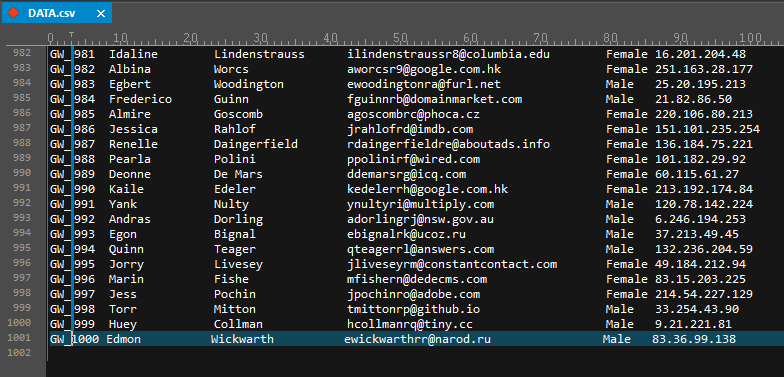Click first name Frederico

point(140,99)
